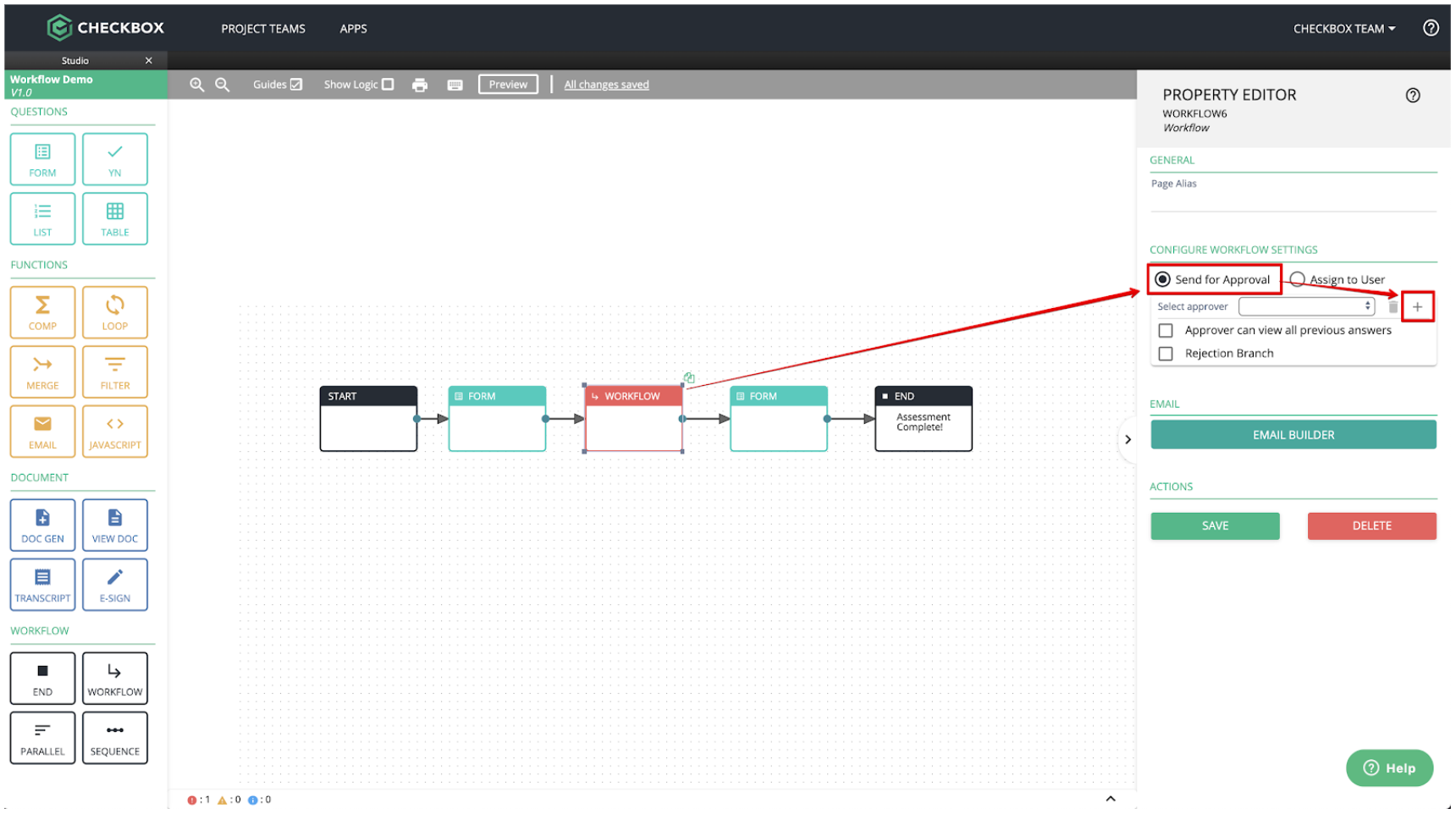The height and width of the screenshot is (814, 1456).
Task: Select the START node on canvas
Action: tap(368, 420)
